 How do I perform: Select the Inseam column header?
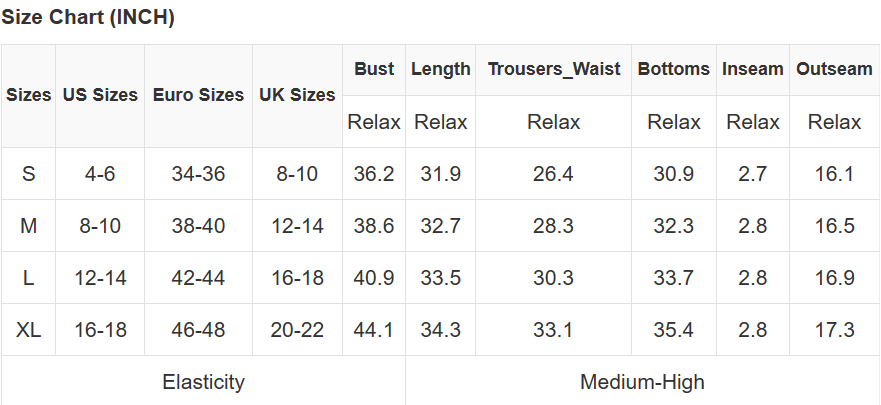click(753, 69)
